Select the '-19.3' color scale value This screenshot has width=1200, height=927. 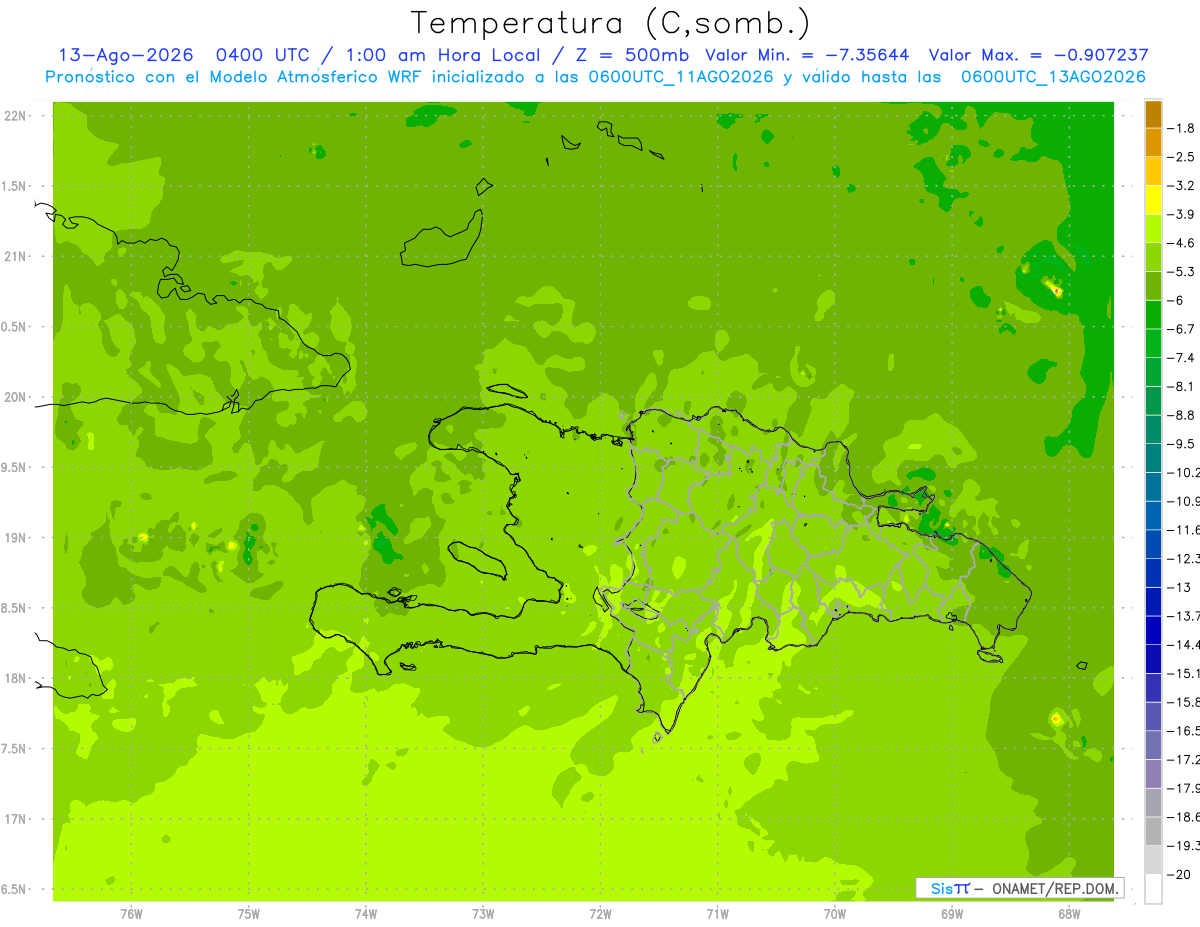1184,846
